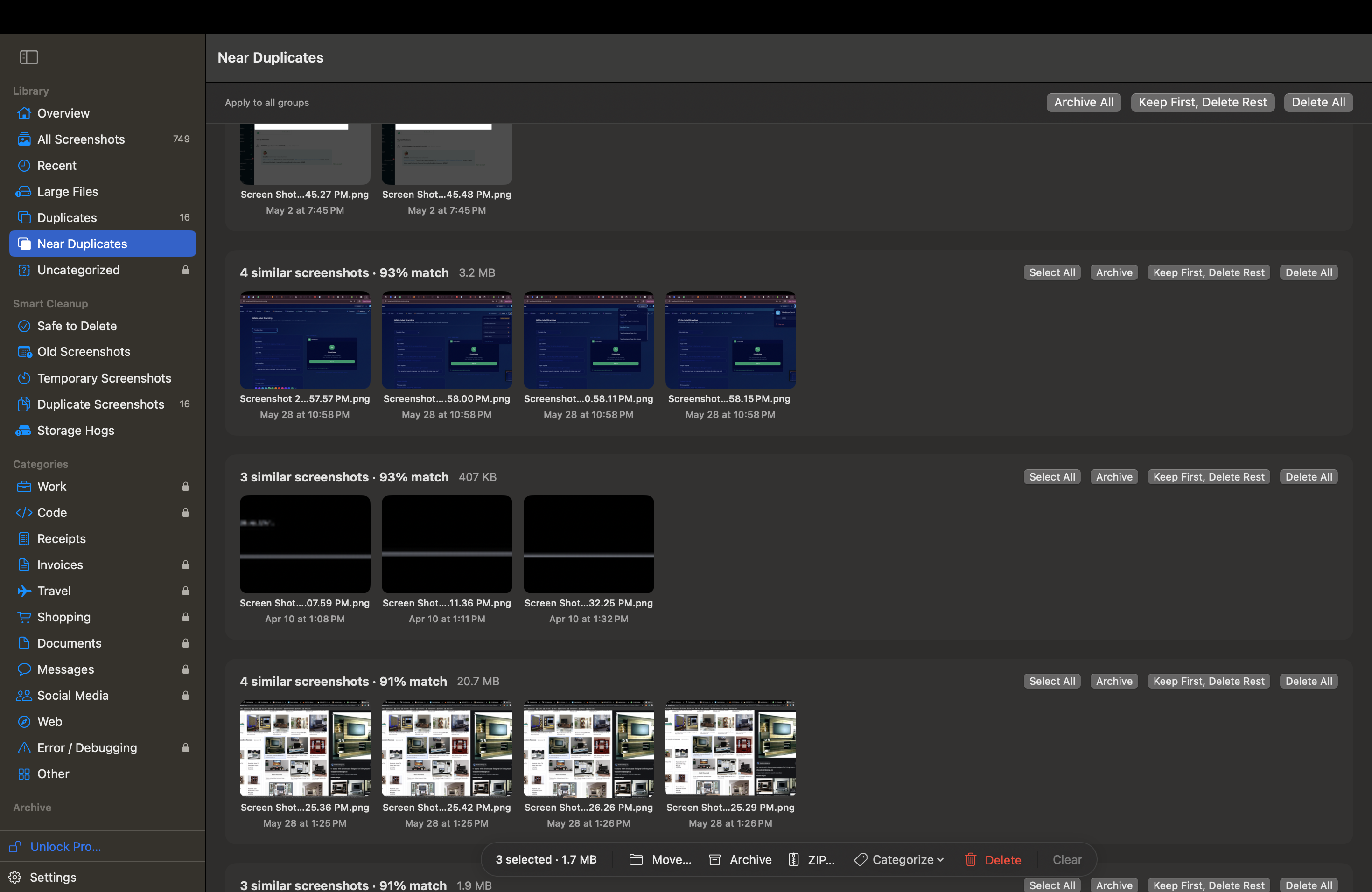The width and height of the screenshot is (1372, 892).
Task: Click the Travel airplane icon
Action: pyautogui.click(x=24, y=591)
